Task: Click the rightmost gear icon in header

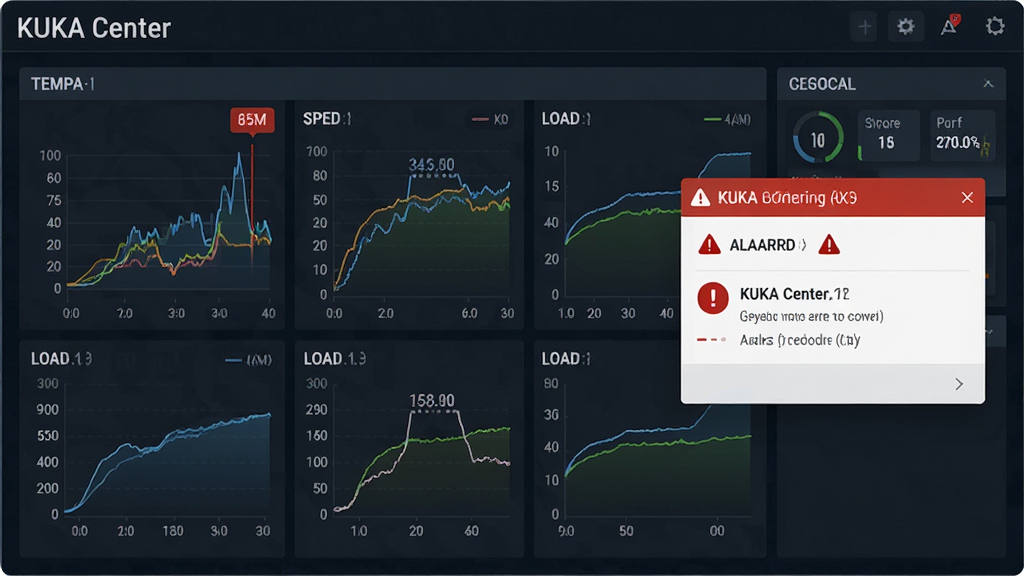Action: pos(995,26)
